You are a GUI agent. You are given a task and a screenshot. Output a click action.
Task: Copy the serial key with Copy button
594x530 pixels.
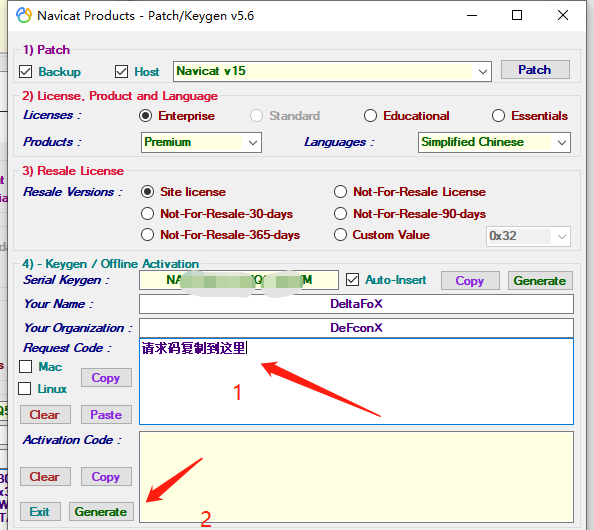click(470, 281)
